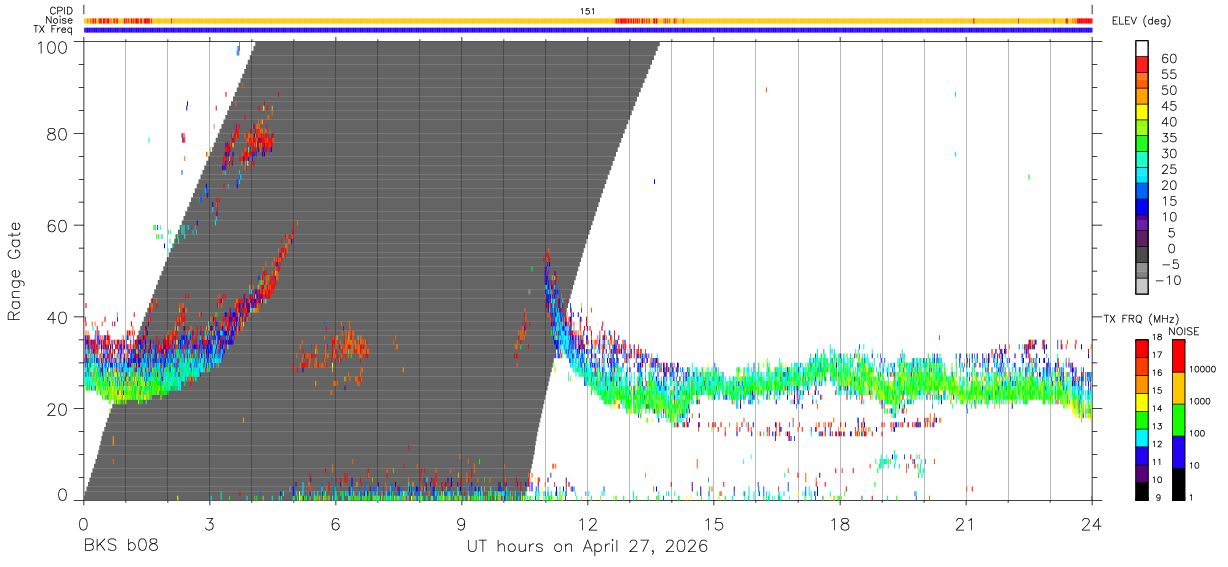Click the 21 tick on UT hours axis
This screenshot has width=1228, height=567.
click(x=966, y=523)
